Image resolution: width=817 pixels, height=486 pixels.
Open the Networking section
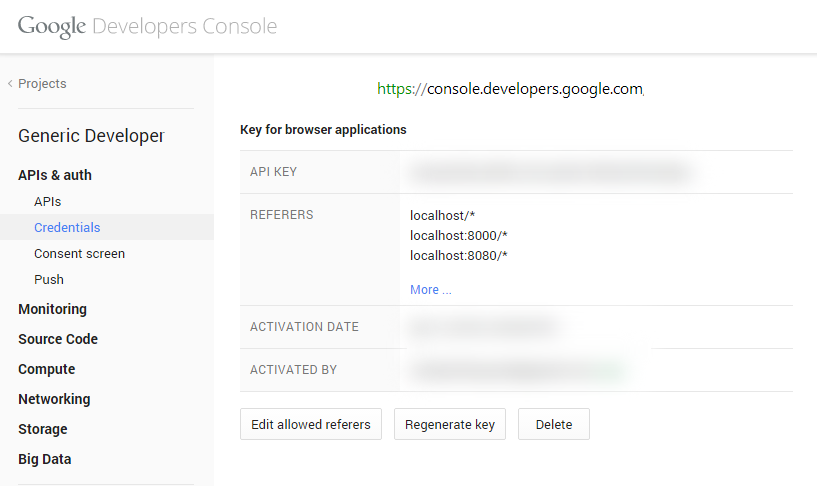[x=54, y=399]
